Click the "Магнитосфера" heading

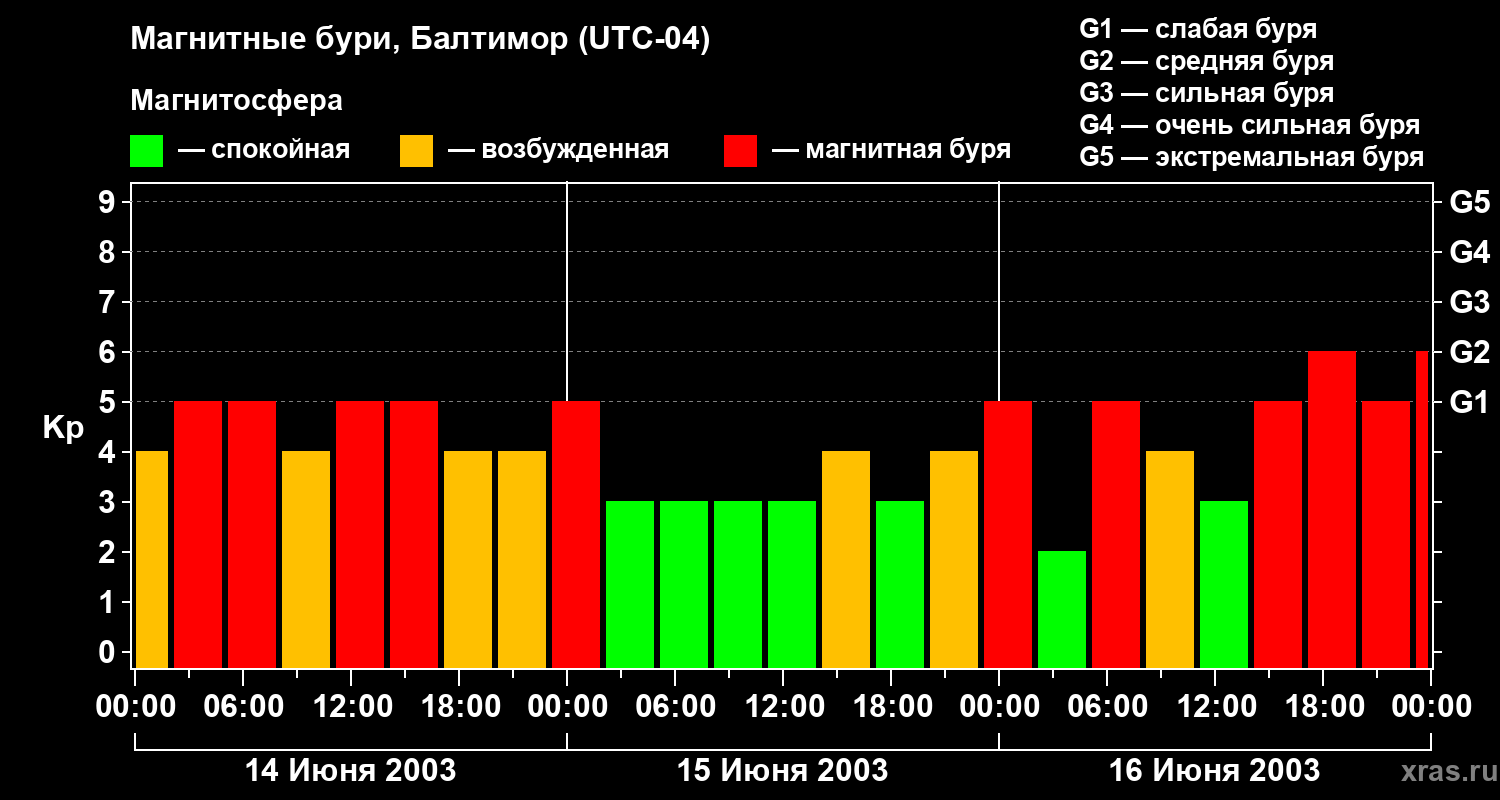click(x=236, y=101)
